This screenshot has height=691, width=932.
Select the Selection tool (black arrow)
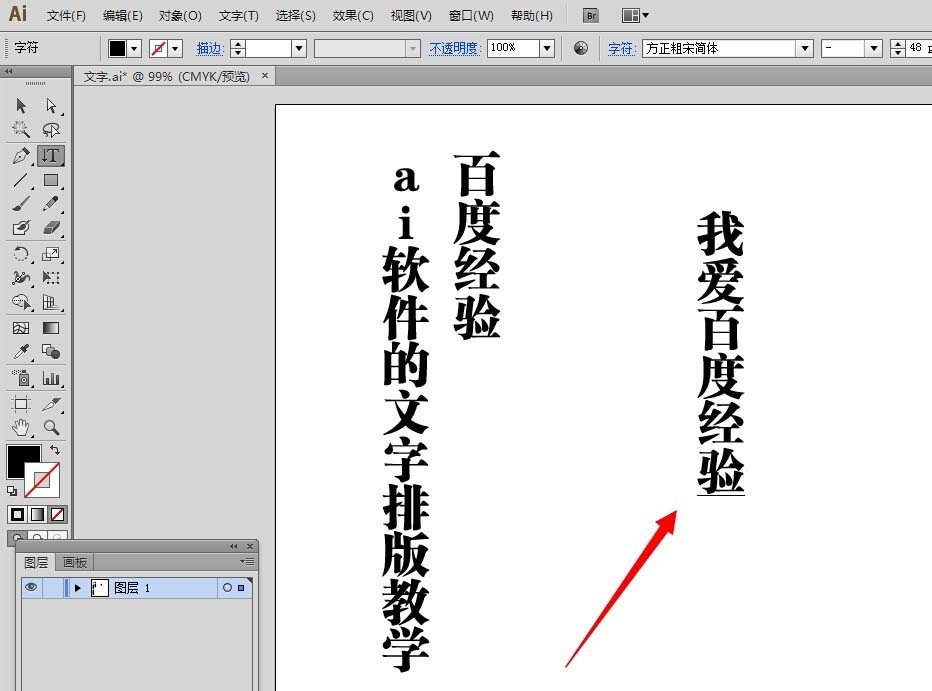tap(21, 106)
